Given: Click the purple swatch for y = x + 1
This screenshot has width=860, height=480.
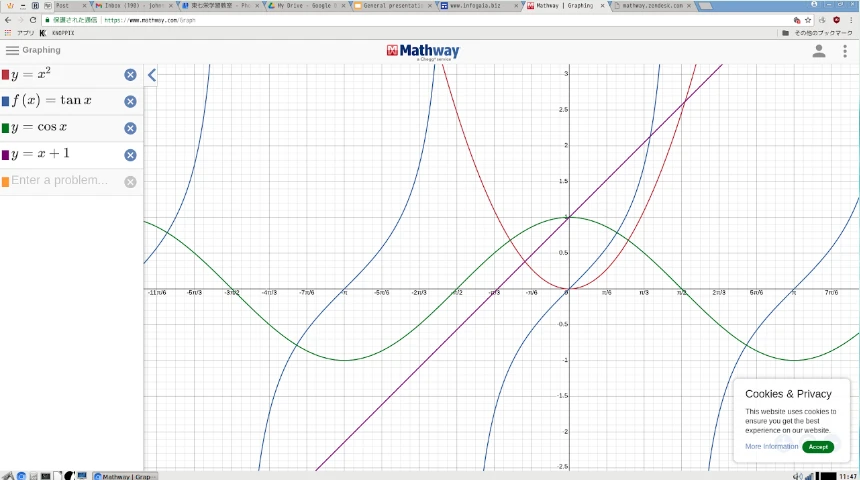Looking at the screenshot, I should point(5,155).
